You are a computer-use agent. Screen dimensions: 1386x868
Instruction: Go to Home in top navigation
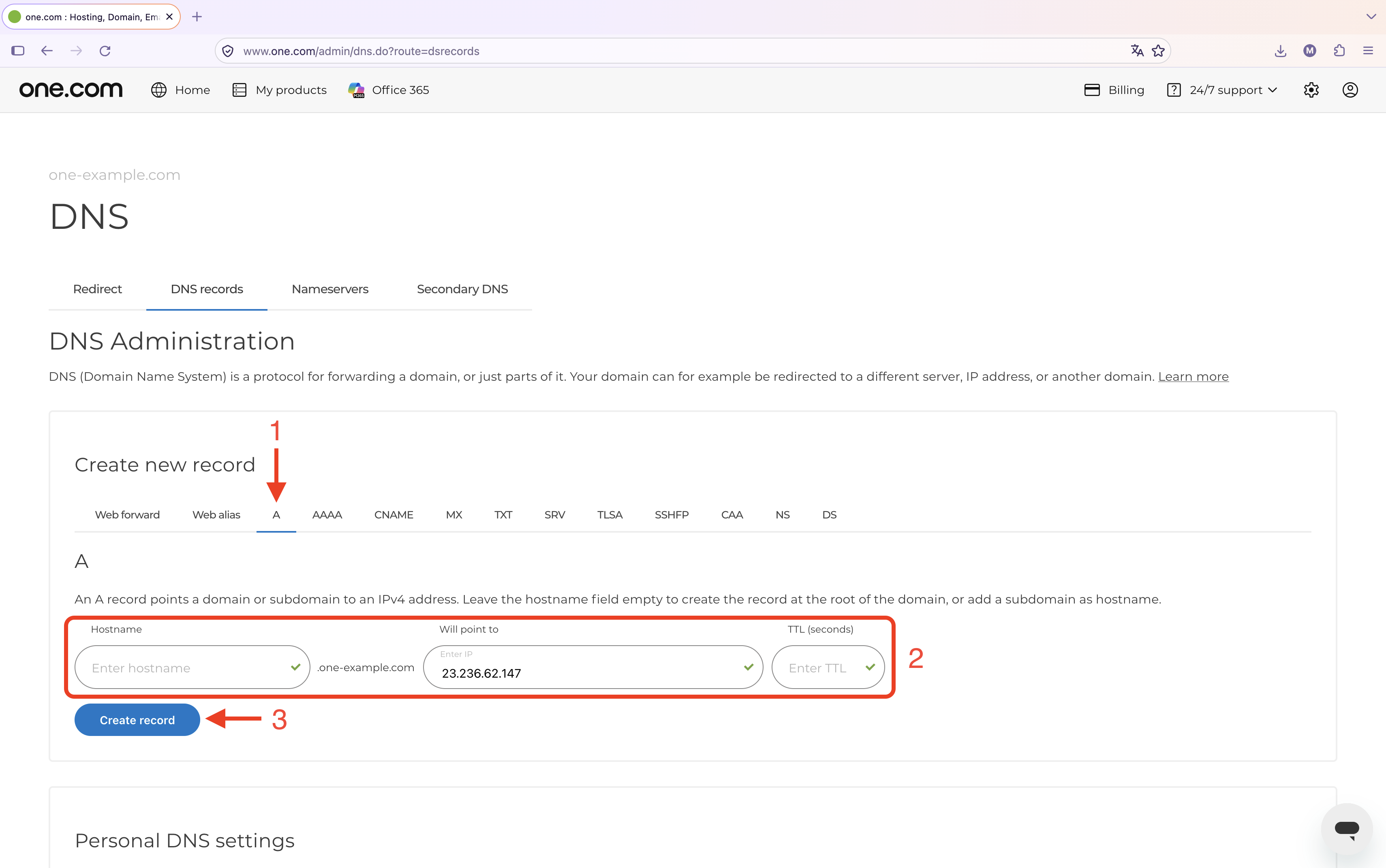click(180, 90)
